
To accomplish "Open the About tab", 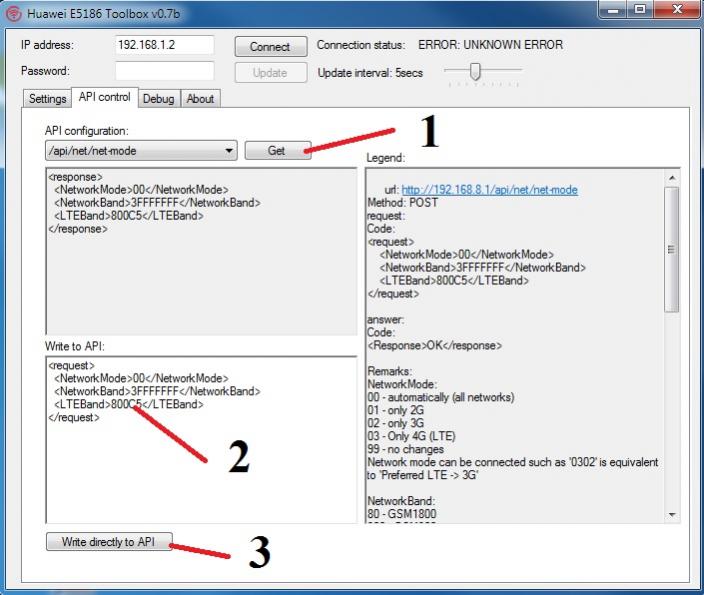I will tap(200, 99).
